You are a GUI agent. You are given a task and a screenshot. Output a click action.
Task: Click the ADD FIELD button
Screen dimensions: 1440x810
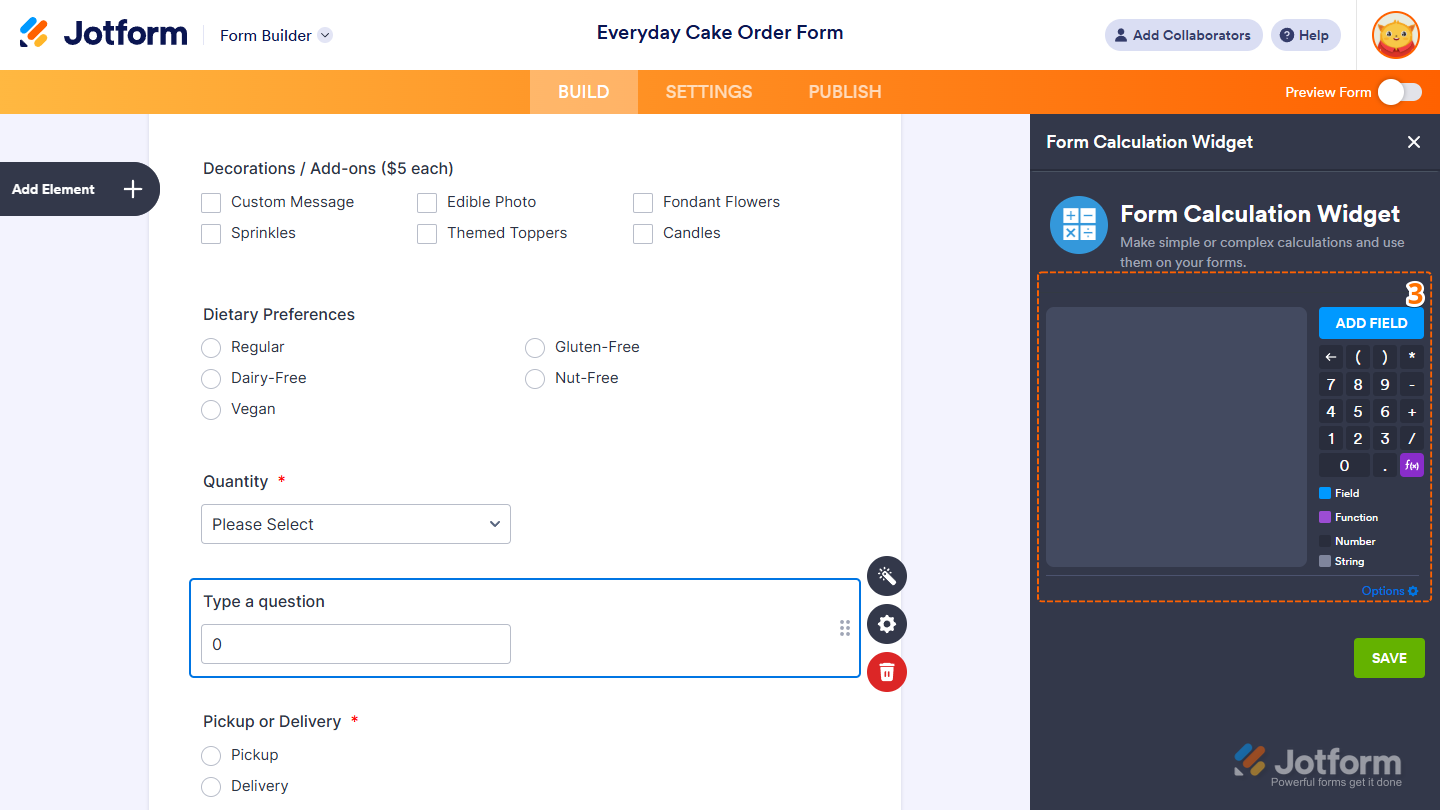click(1371, 322)
